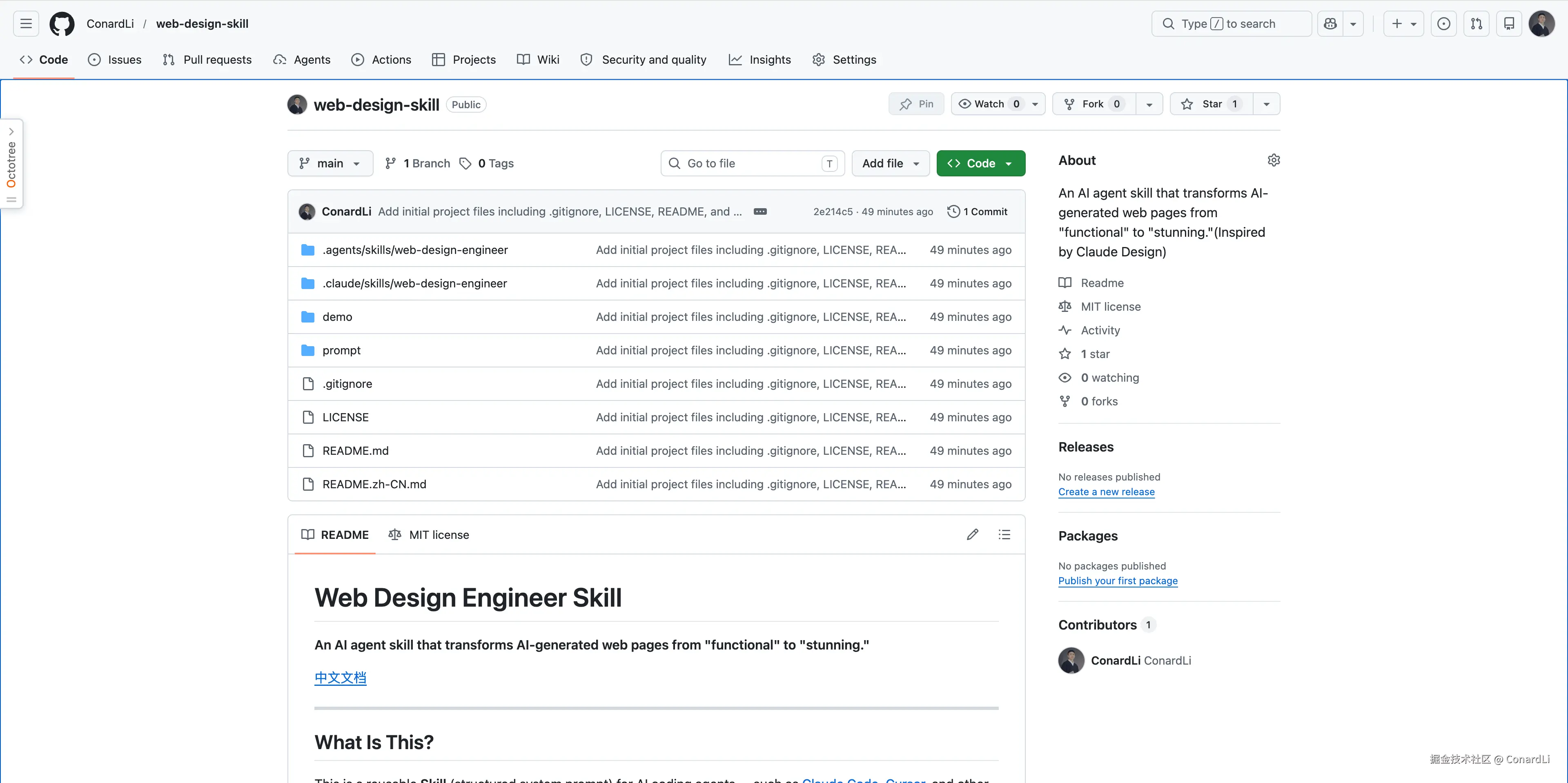Pin the repository
This screenshot has height=783, width=1568.
pyautogui.click(x=916, y=103)
